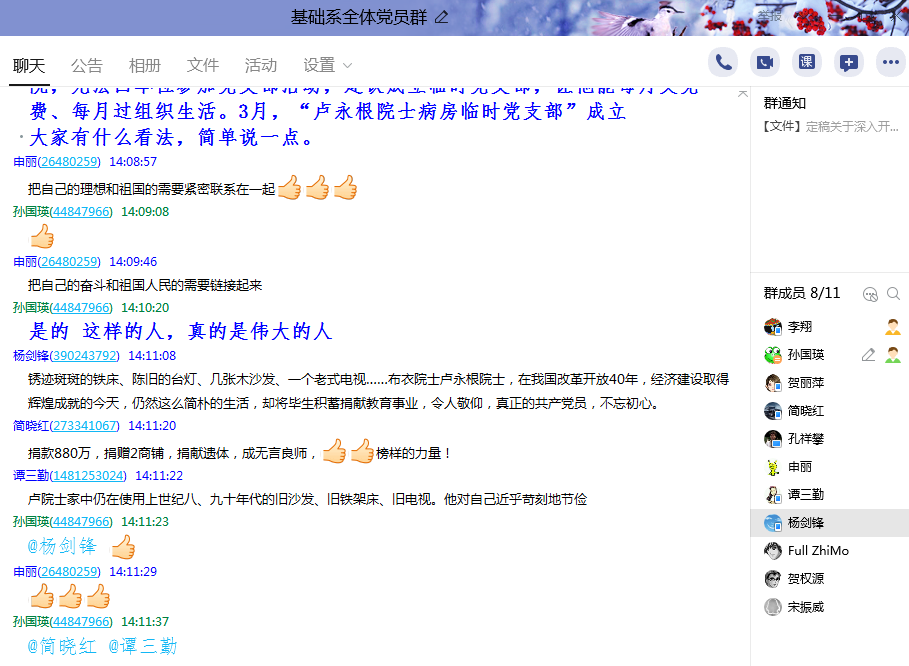Click the jump-to-top arrow above chat

click(x=742, y=93)
